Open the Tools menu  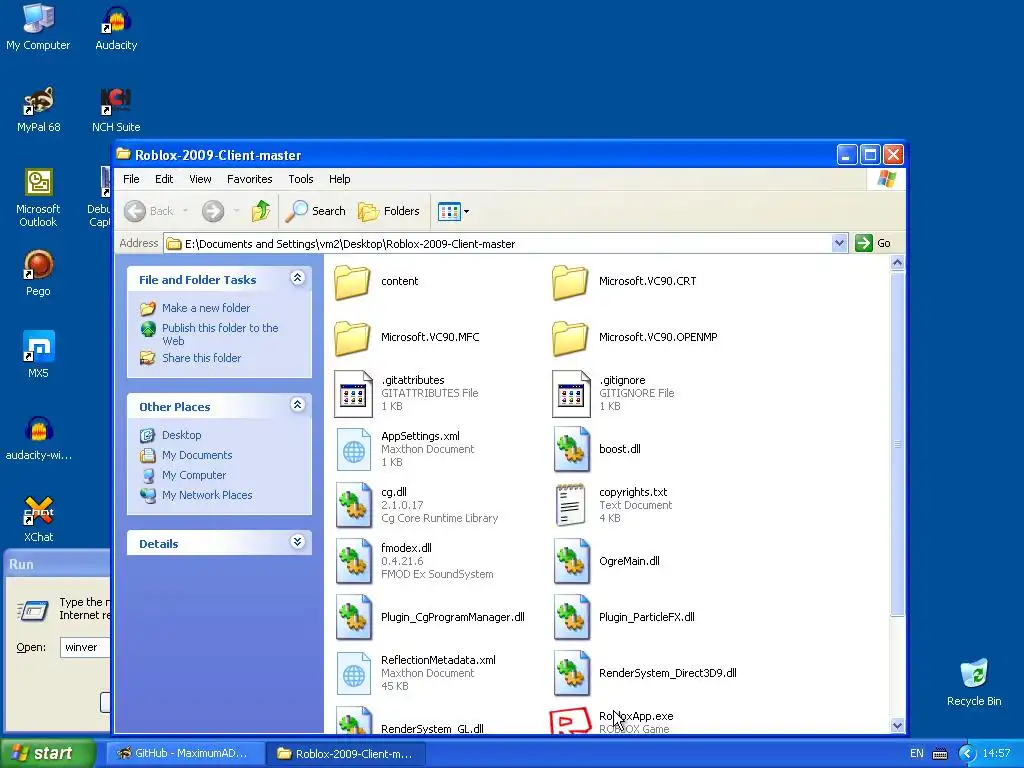300,179
